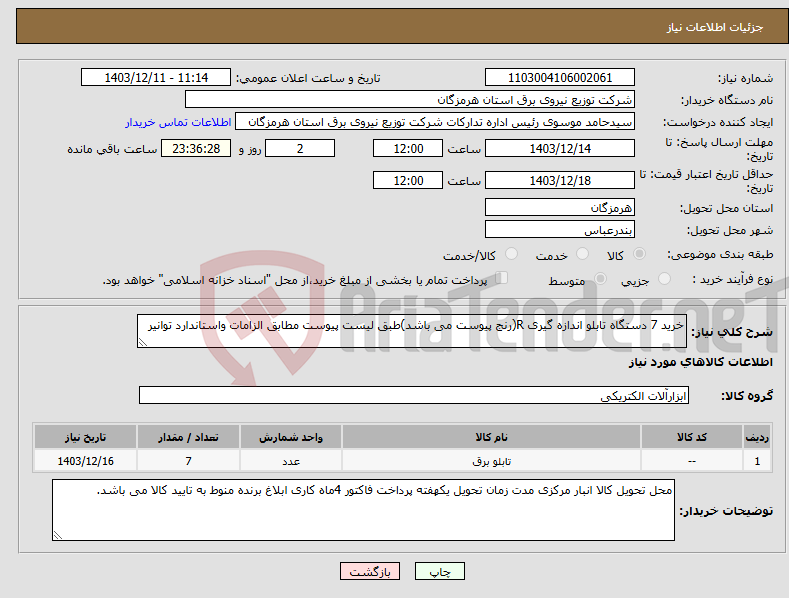Click the remaining days field showing 2
The image size is (789, 598).
[300, 149]
